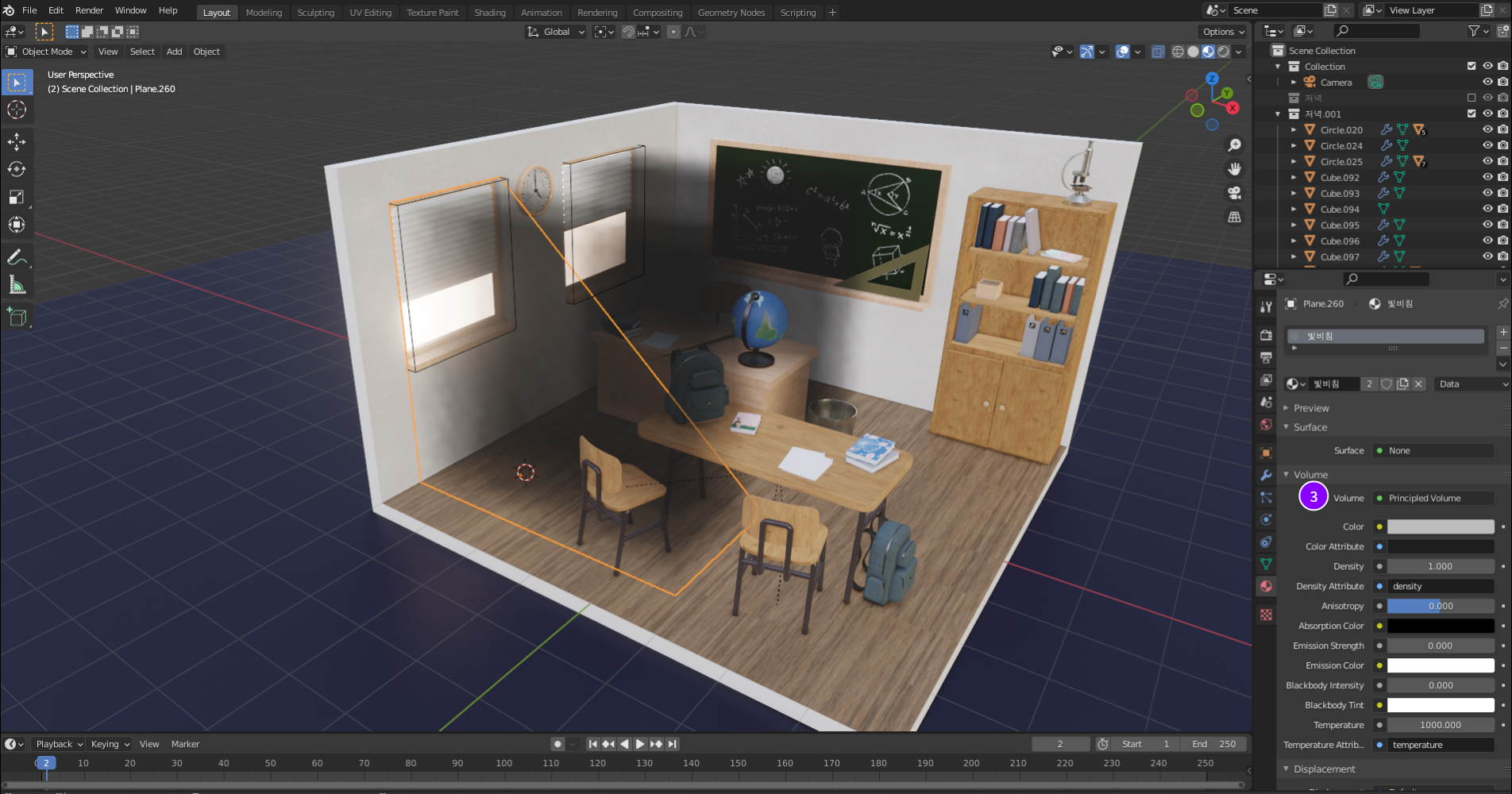This screenshot has height=794, width=1512.
Task: Switch to the Geometry Nodes workspace tab
Action: click(731, 12)
